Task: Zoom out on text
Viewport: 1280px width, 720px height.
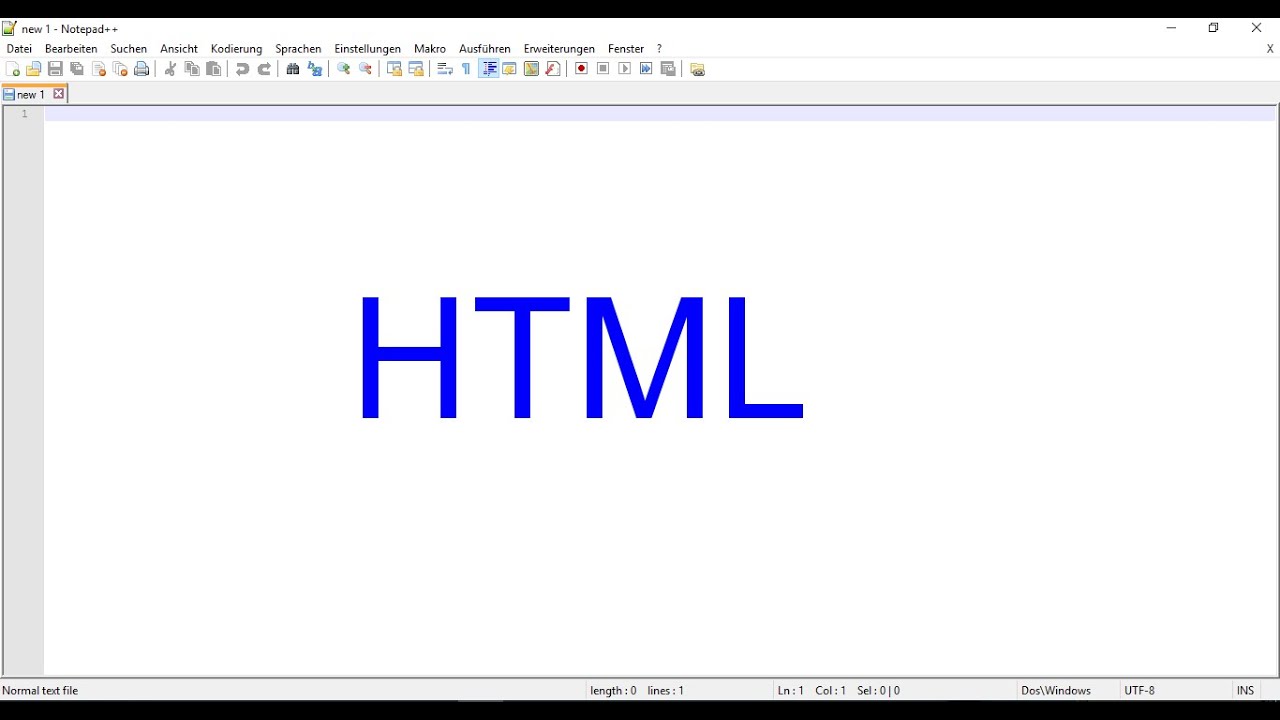Action: (x=366, y=69)
